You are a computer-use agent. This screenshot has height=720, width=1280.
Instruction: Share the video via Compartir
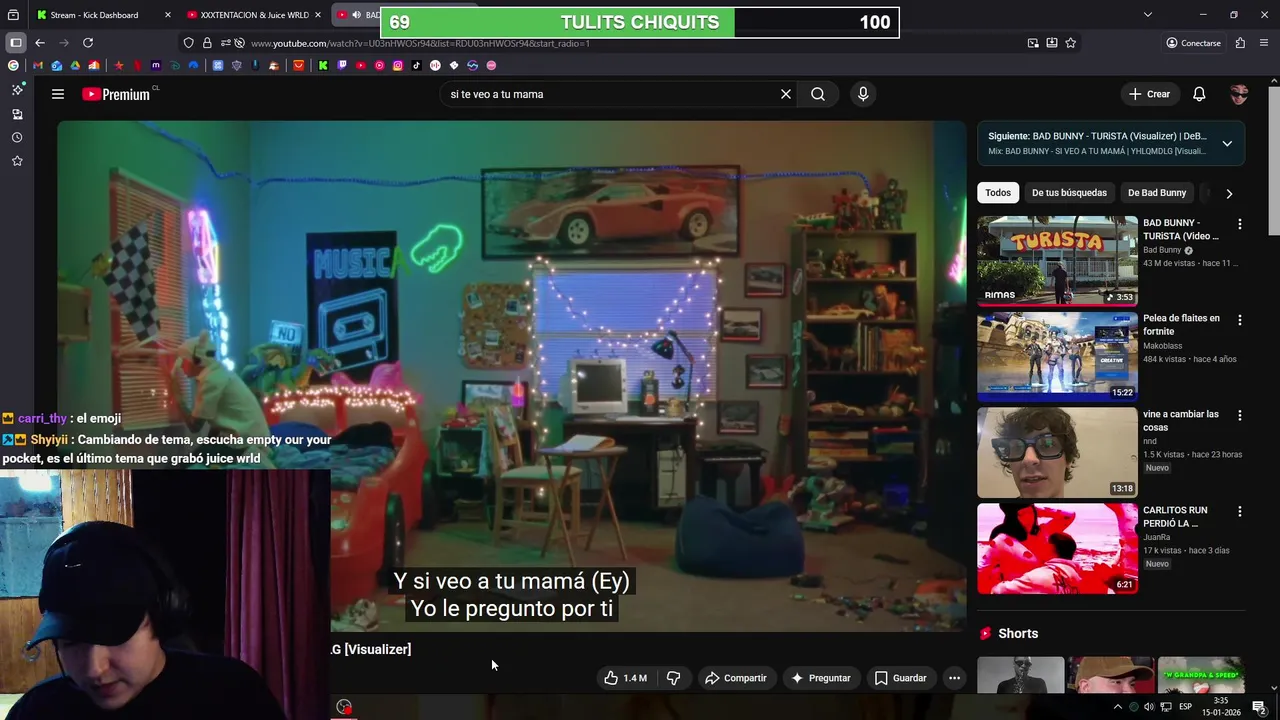[735, 678]
